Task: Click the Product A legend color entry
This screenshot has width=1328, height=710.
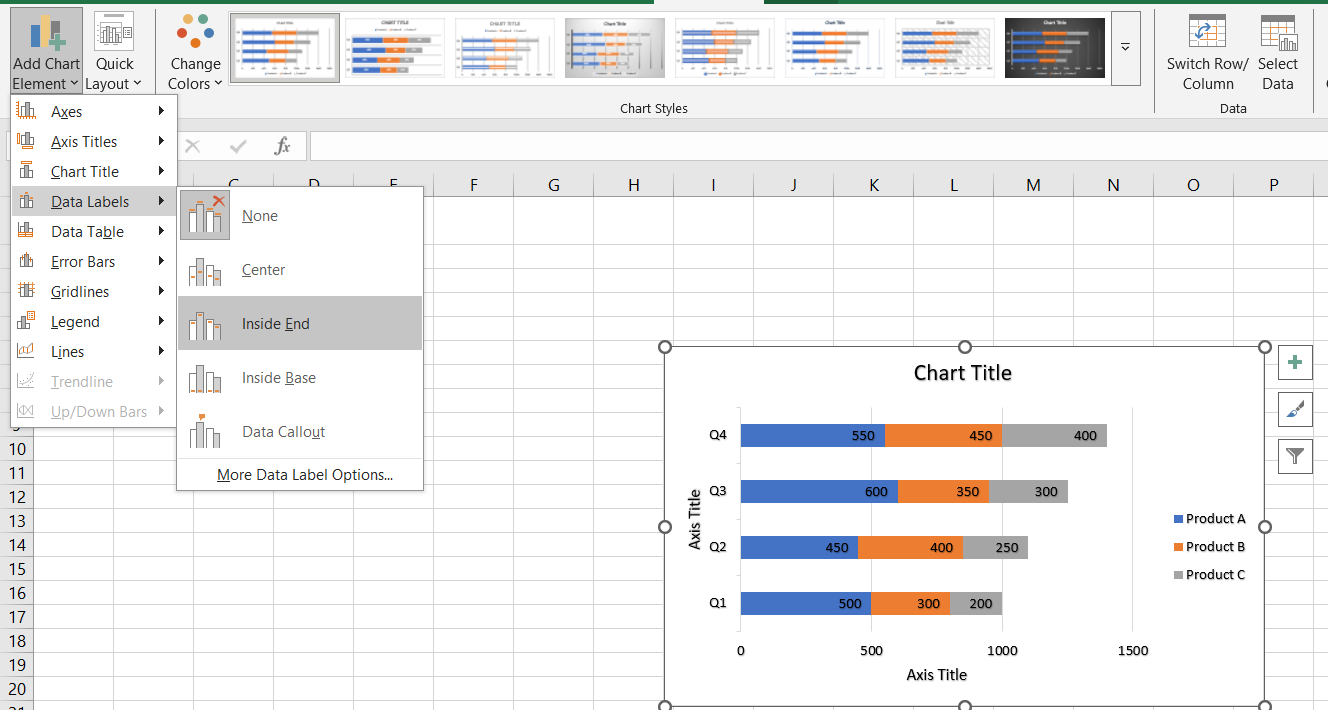Action: pos(1179,519)
